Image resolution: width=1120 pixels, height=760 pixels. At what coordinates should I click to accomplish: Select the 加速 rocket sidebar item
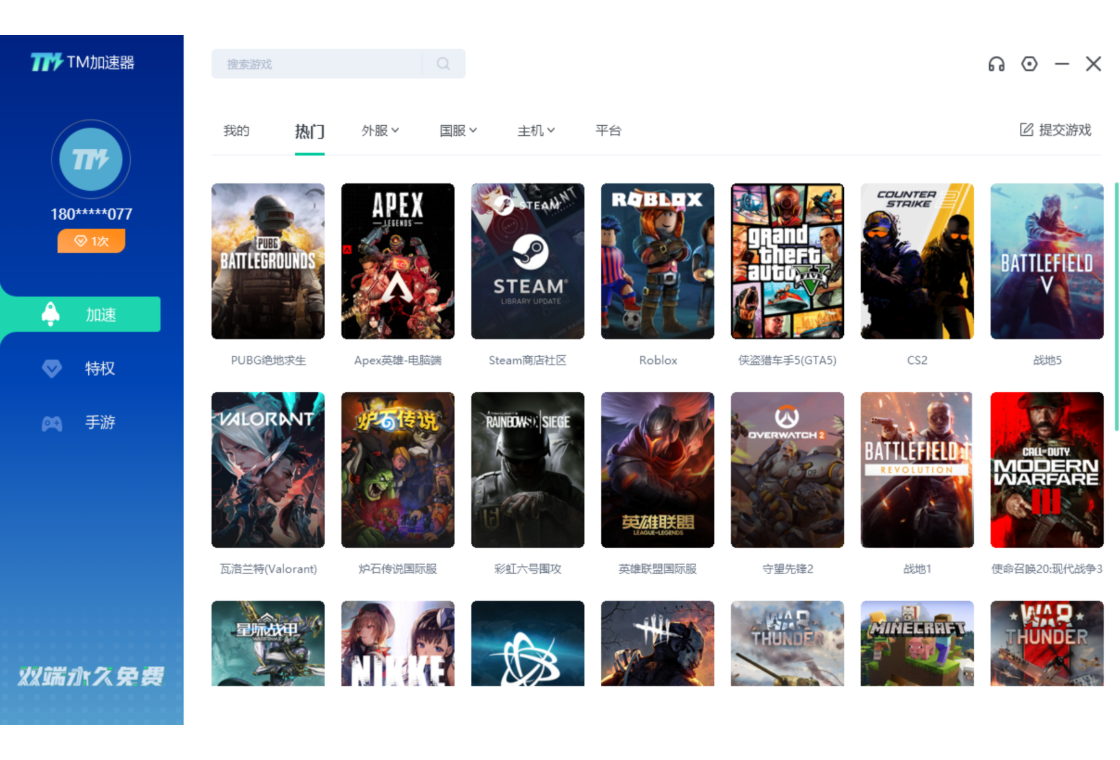click(81, 314)
